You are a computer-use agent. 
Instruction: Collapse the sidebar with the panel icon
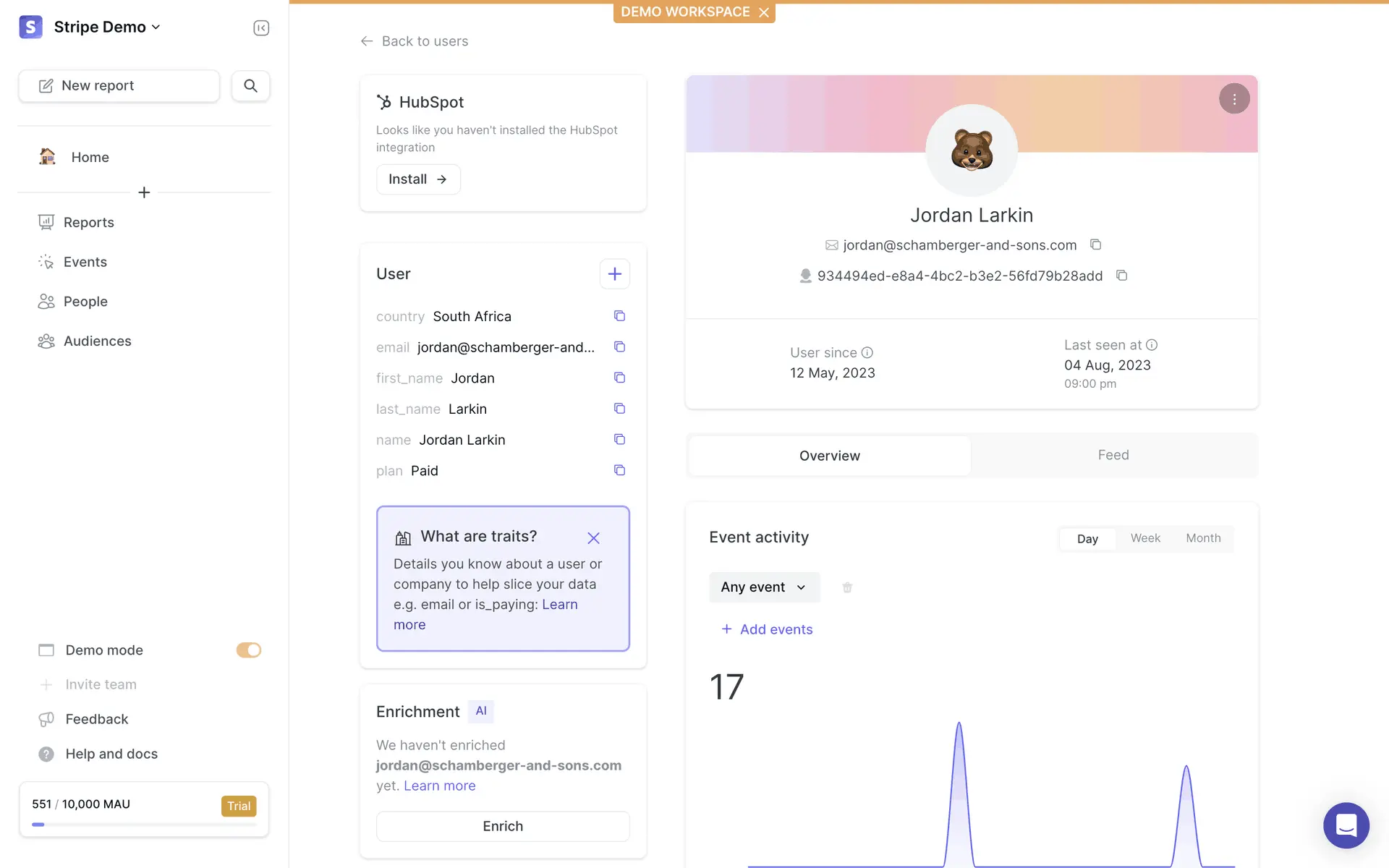coord(261,27)
